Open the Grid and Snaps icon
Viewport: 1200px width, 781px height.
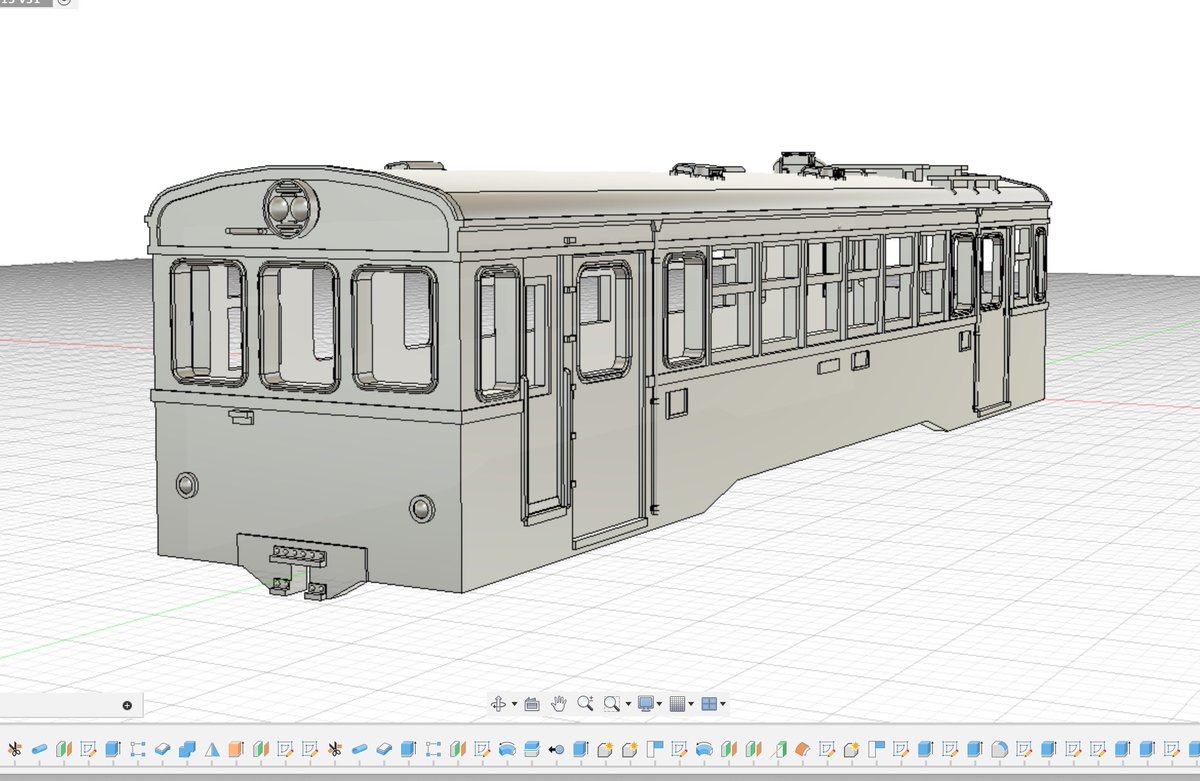pyautogui.click(x=677, y=704)
